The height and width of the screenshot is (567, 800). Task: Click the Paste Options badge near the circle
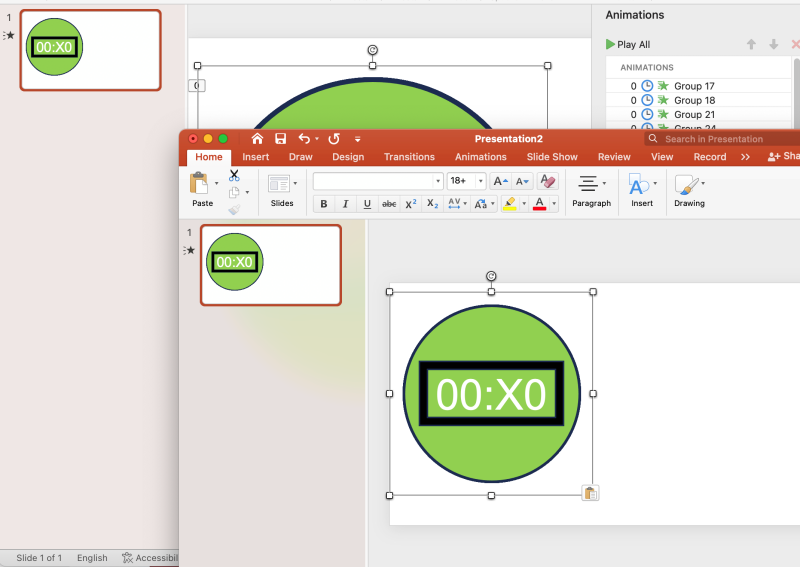pos(590,494)
